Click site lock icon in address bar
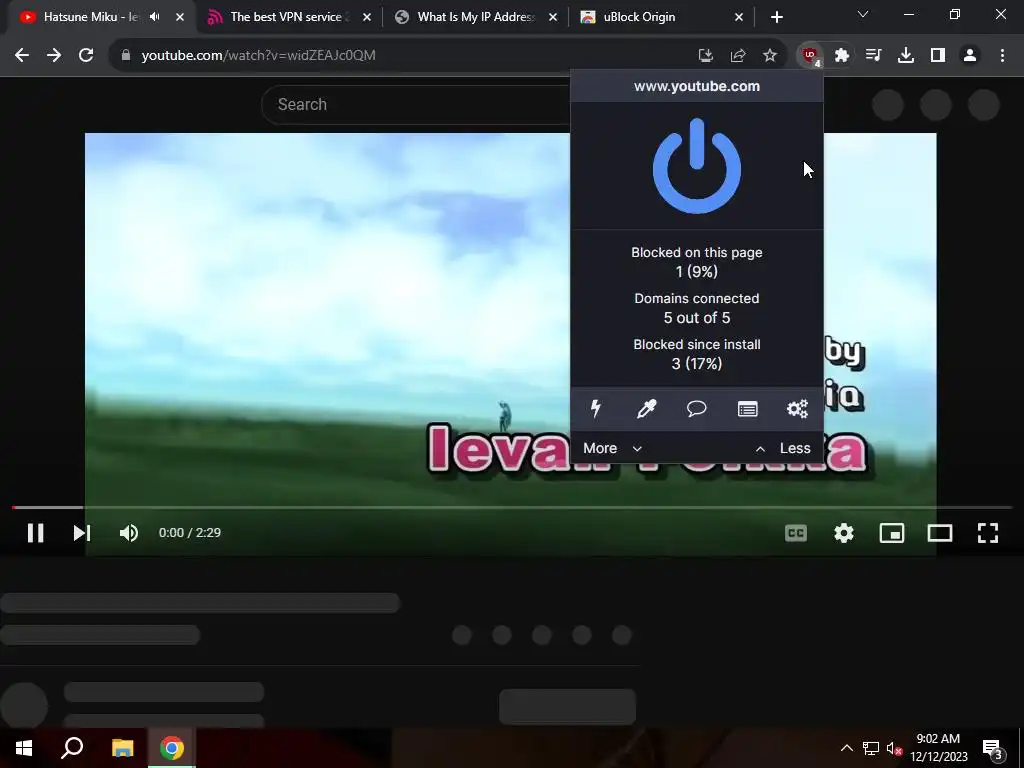 tap(126, 56)
